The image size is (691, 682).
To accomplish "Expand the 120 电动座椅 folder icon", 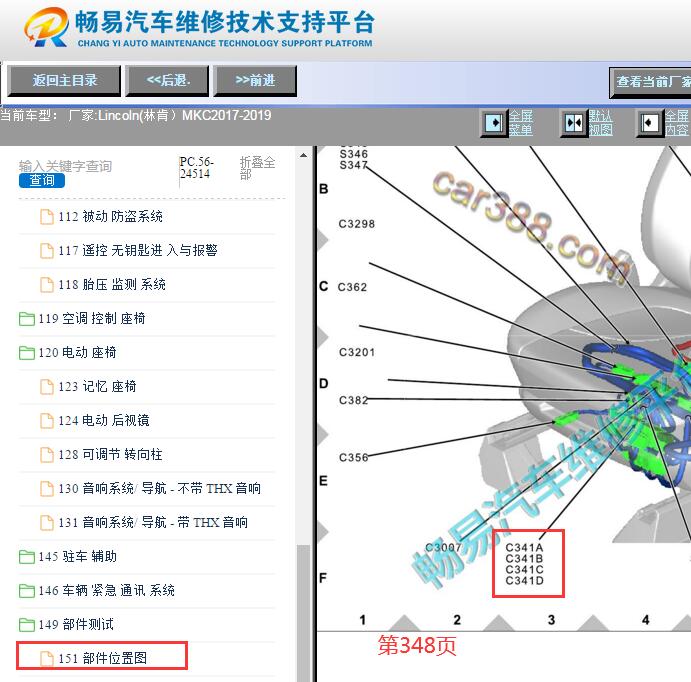I will [x=27, y=352].
